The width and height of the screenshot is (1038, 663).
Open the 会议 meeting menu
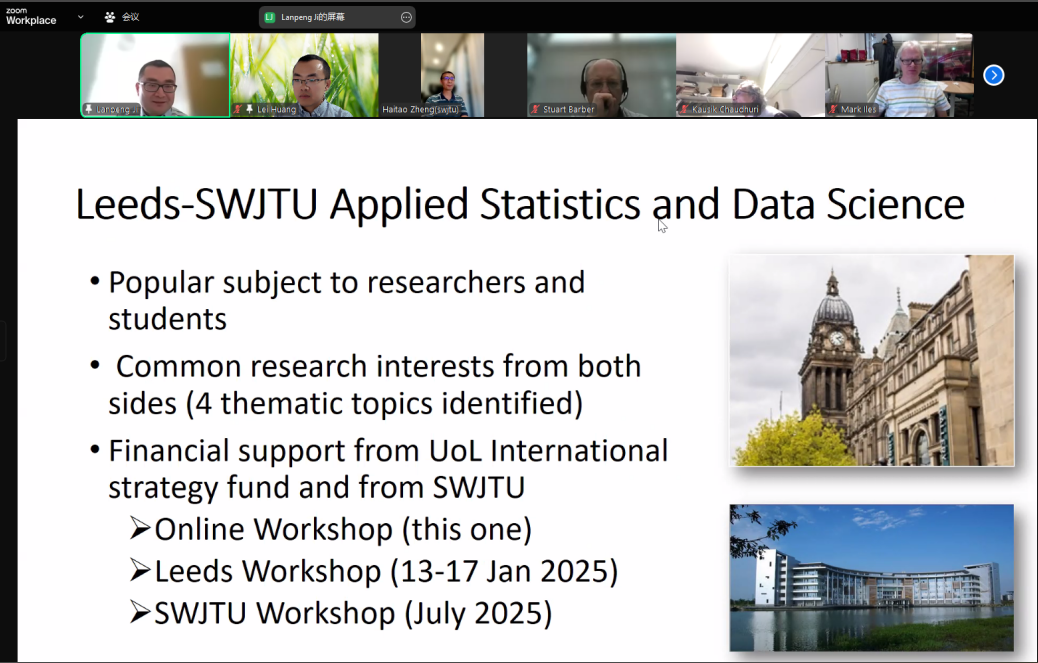pyautogui.click(x=131, y=17)
